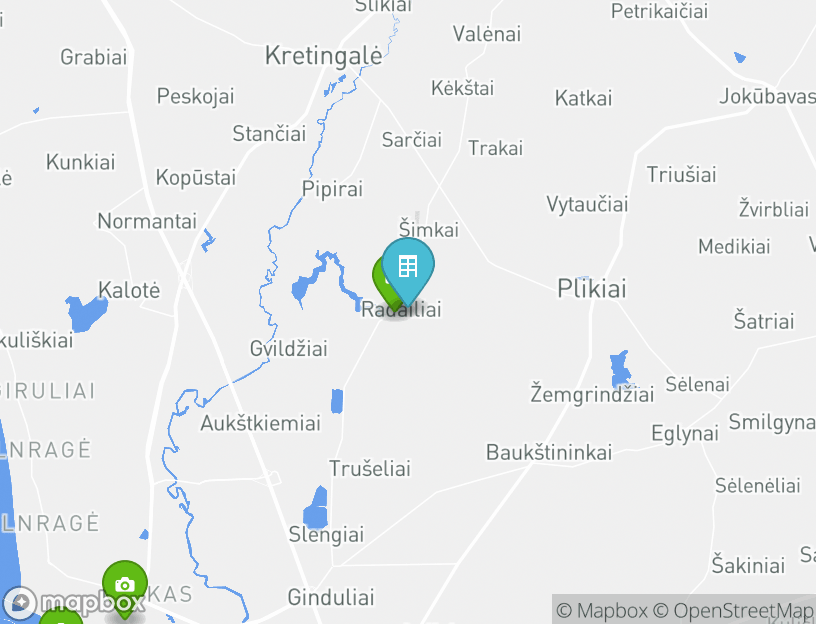Image resolution: width=816 pixels, height=624 pixels.
Task: Click the Jokūbavas label
Action: tap(768, 96)
